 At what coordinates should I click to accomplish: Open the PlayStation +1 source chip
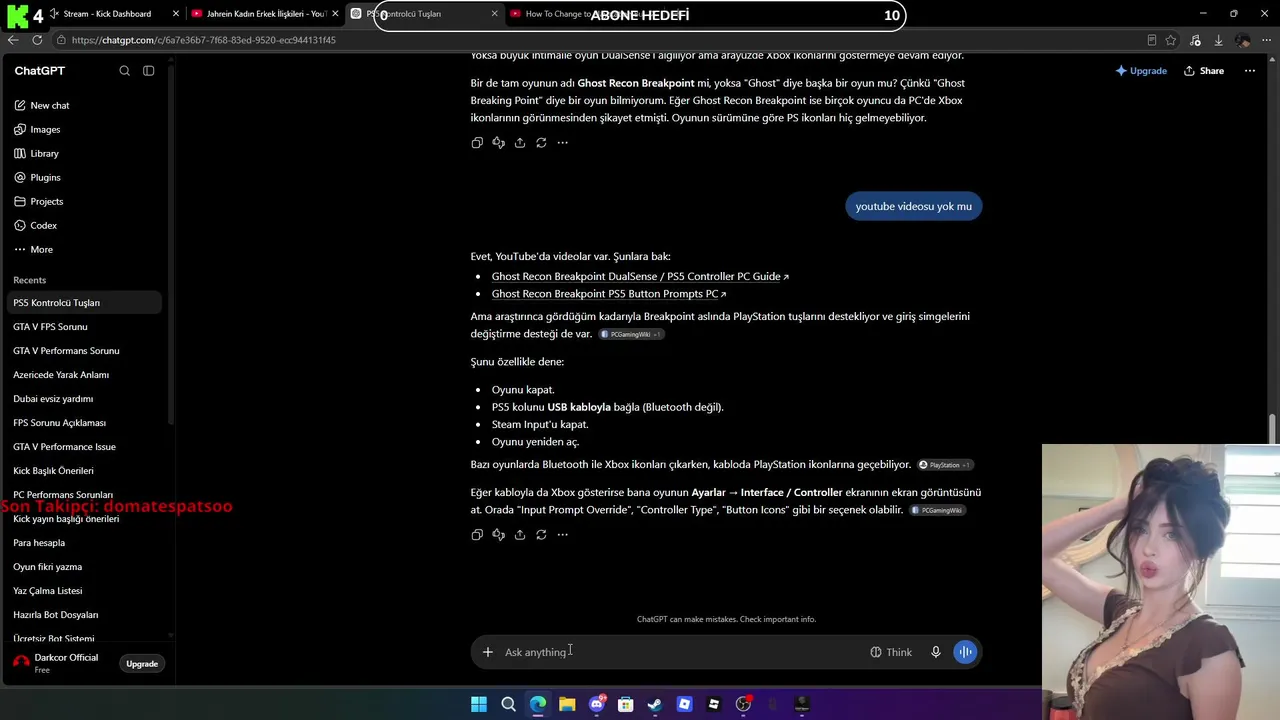[946, 465]
